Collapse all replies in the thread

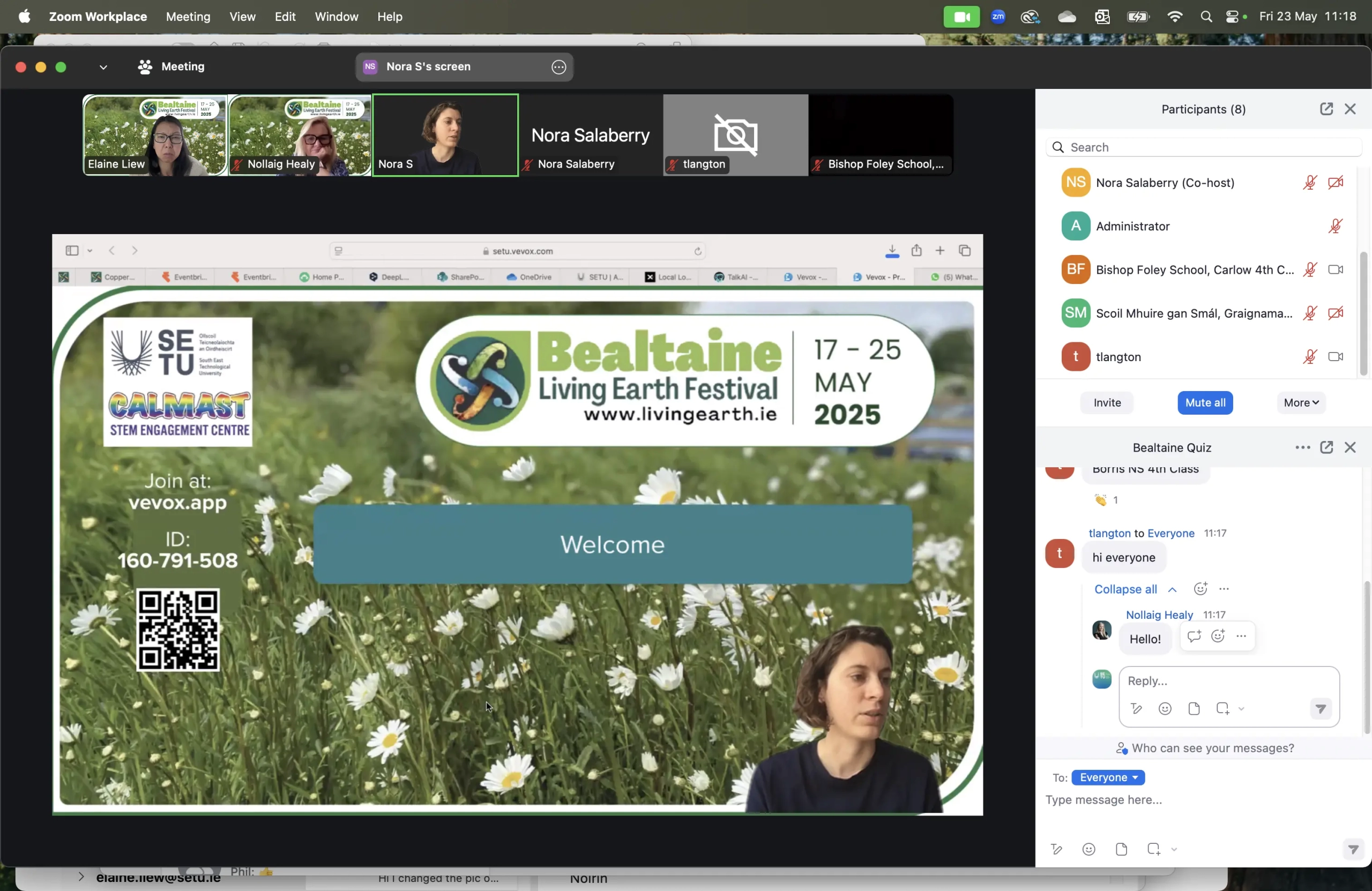(x=1135, y=589)
